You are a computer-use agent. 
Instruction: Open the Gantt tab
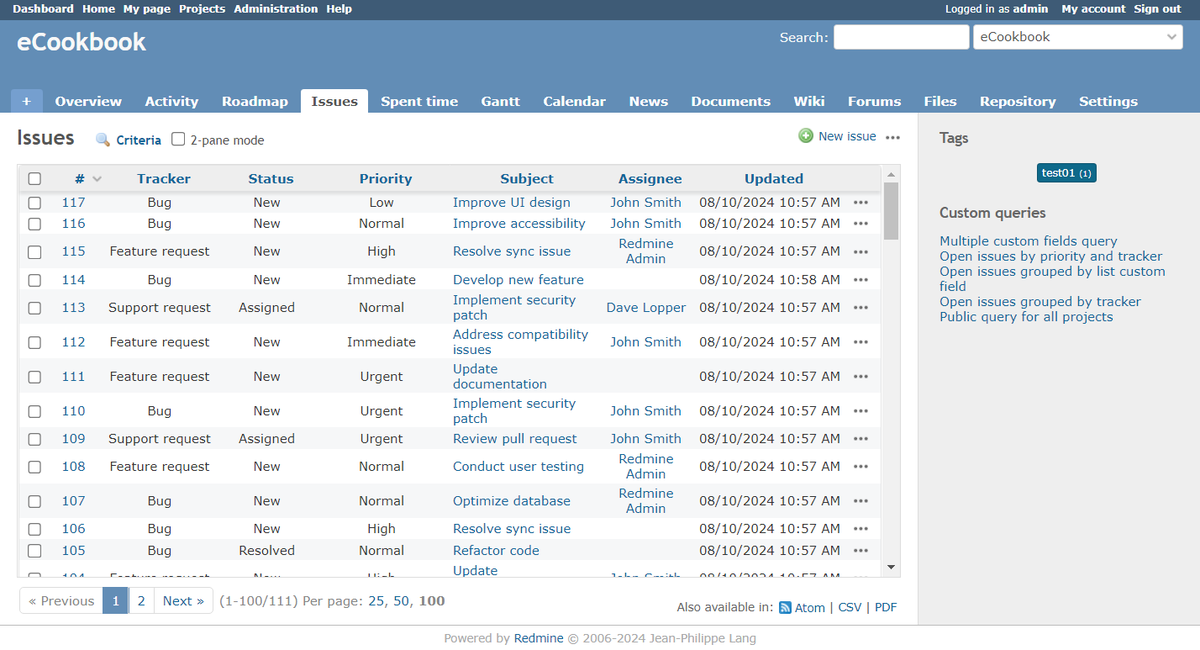click(500, 101)
